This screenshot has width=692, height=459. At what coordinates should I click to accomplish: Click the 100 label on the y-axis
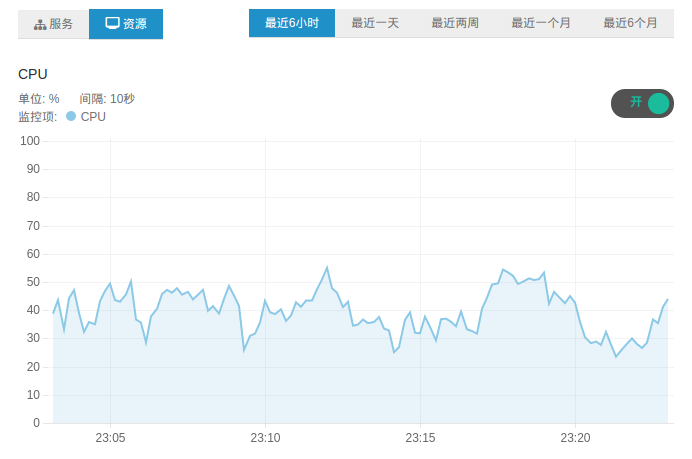[x=29, y=141]
